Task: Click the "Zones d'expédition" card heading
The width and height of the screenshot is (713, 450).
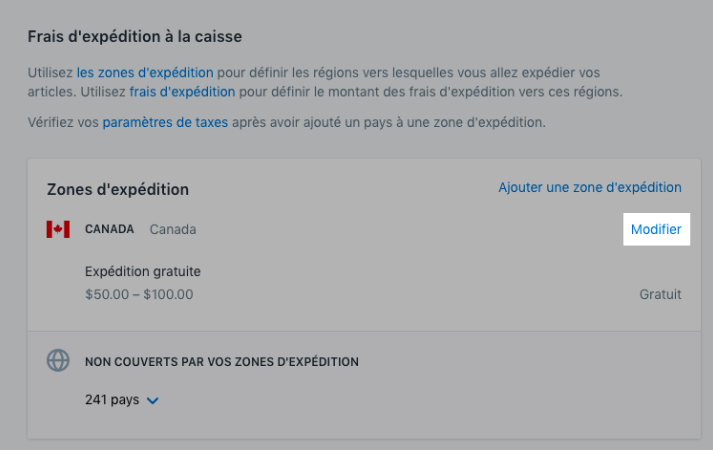Action: tap(118, 189)
